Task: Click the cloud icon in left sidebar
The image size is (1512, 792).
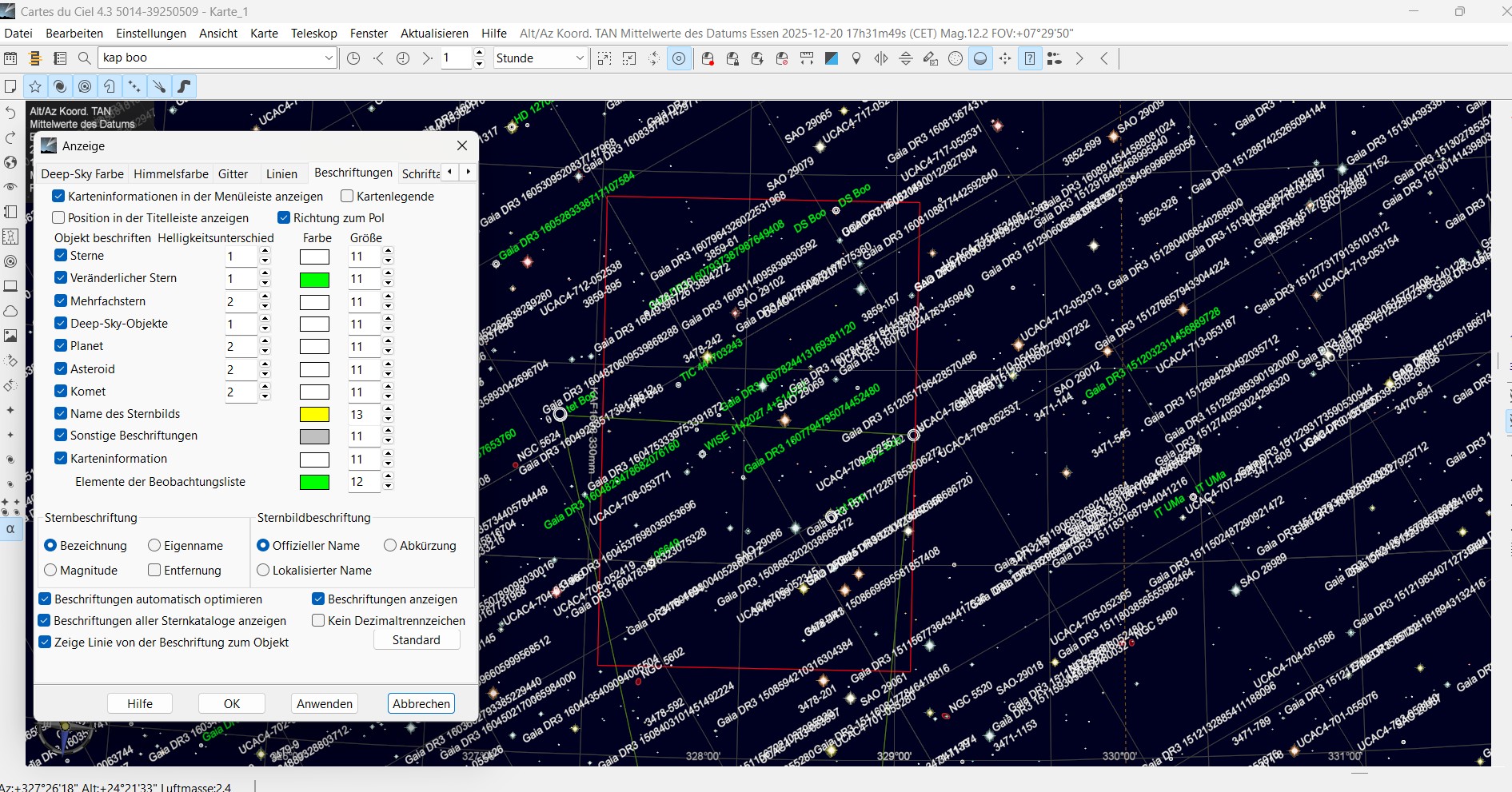Action: (x=10, y=311)
